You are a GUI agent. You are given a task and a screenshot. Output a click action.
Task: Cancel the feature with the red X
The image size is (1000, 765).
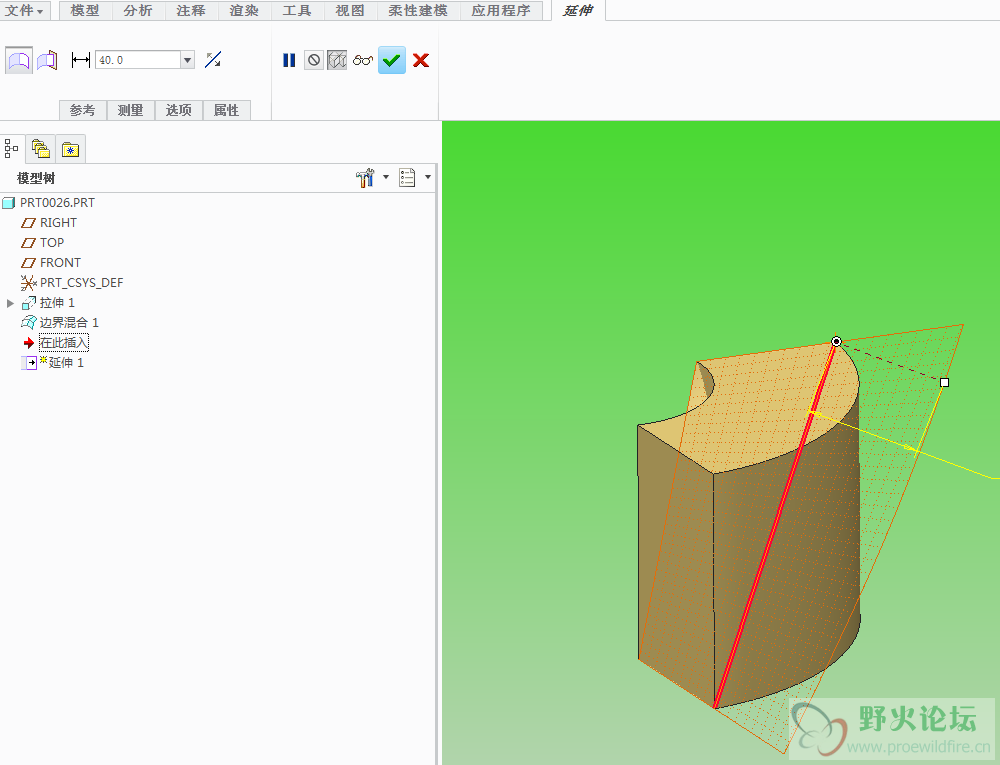(x=421, y=60)
